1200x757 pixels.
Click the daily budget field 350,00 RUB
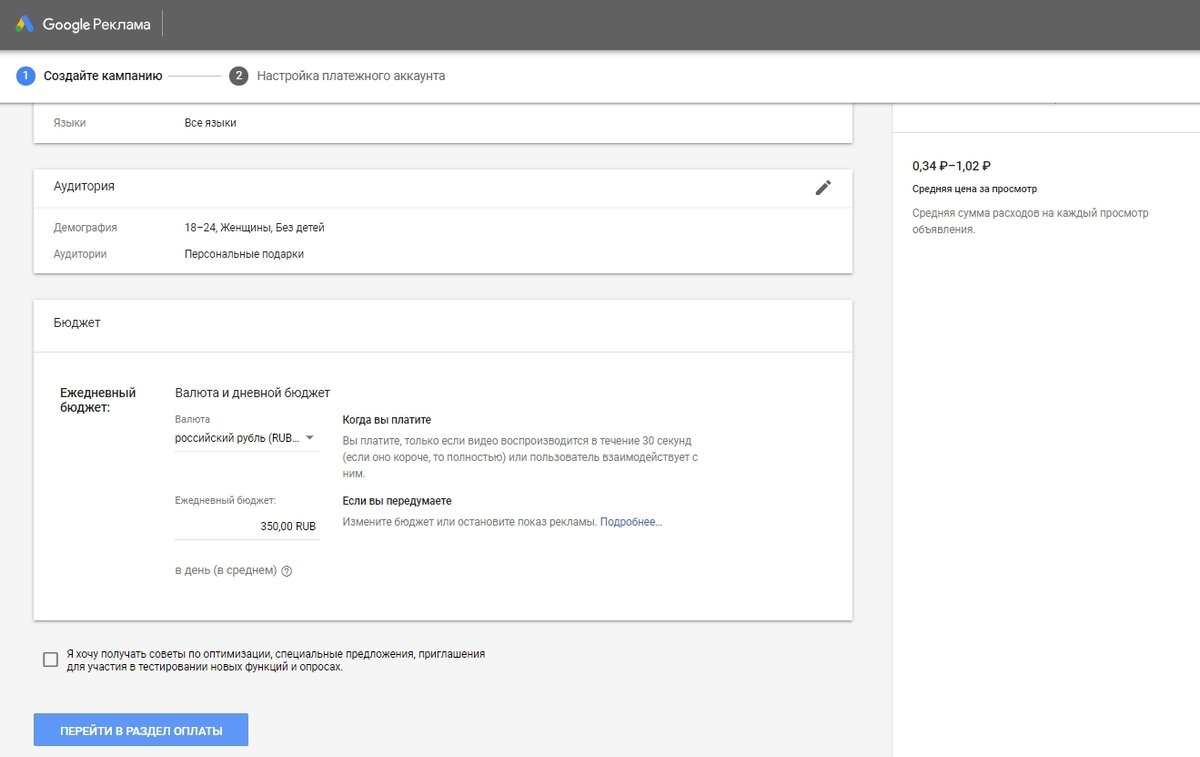point(247,526)
